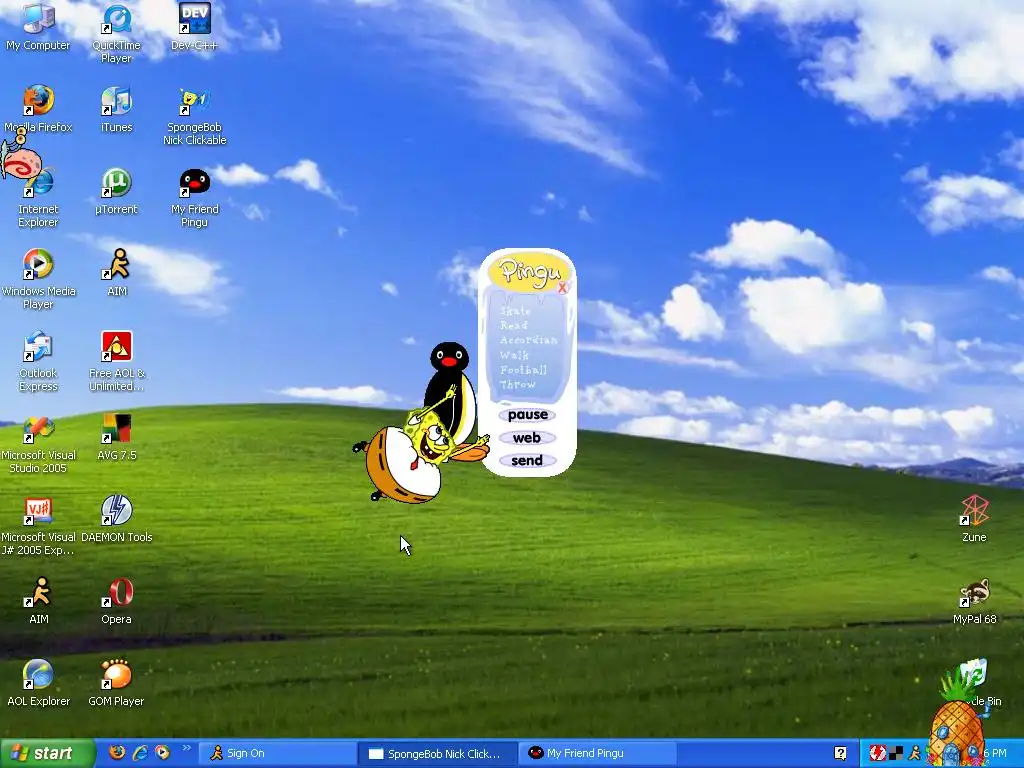
Task: Select the iTunes desktop icon
Action: (116, 108)
